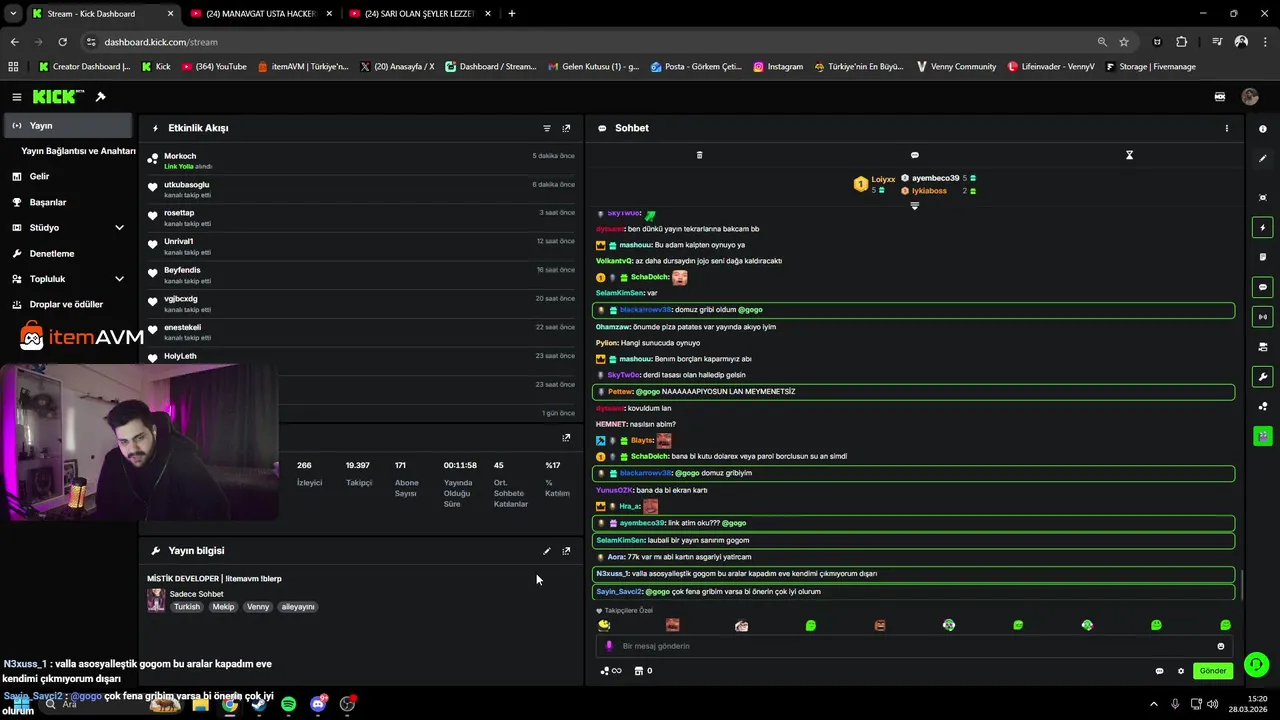Click the green robot button in right sidebar

click(1263, 436)
